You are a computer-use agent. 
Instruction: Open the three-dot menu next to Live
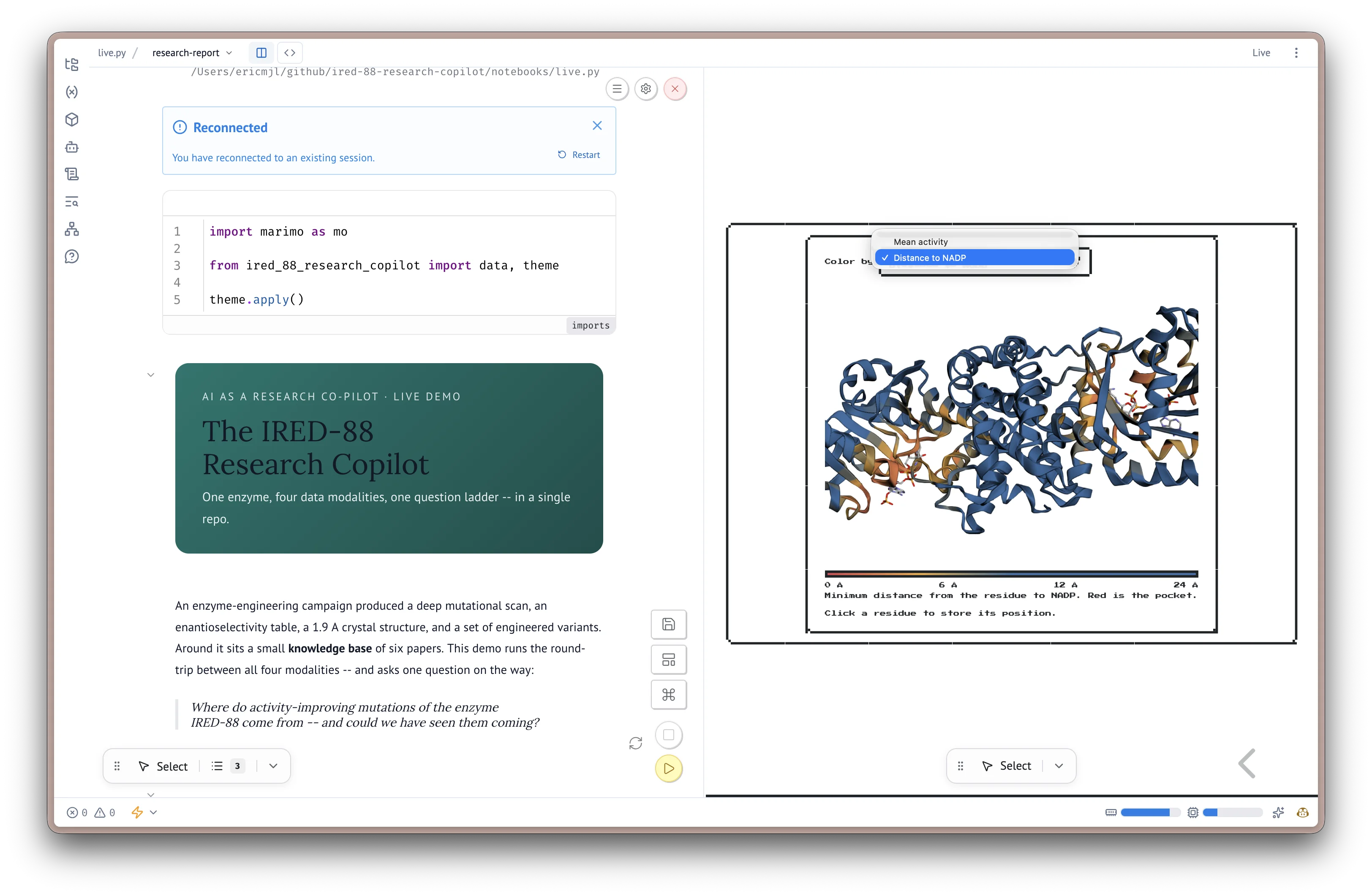tap(1296, 52)
